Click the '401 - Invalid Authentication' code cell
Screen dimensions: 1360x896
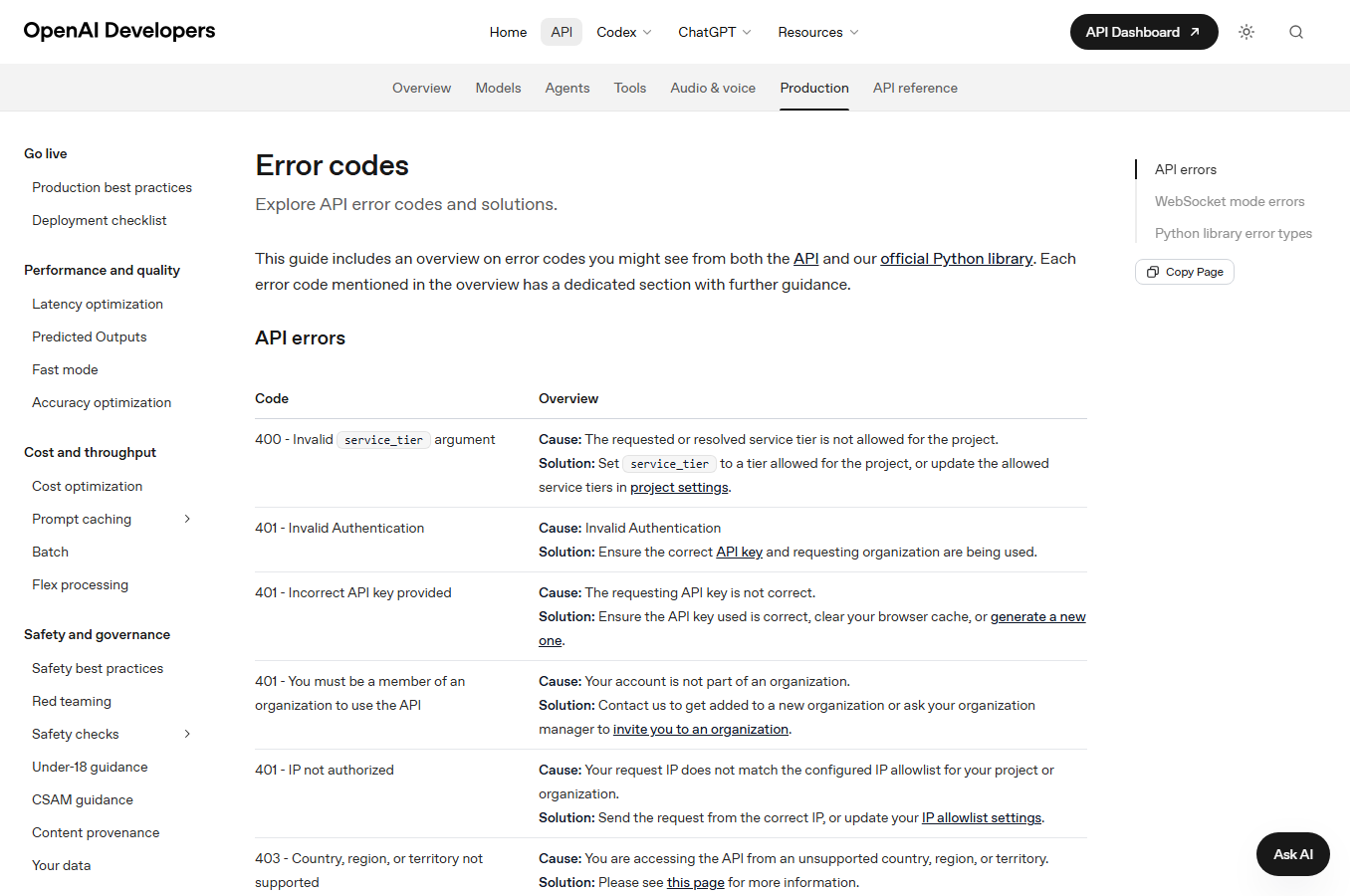(340, 529)
